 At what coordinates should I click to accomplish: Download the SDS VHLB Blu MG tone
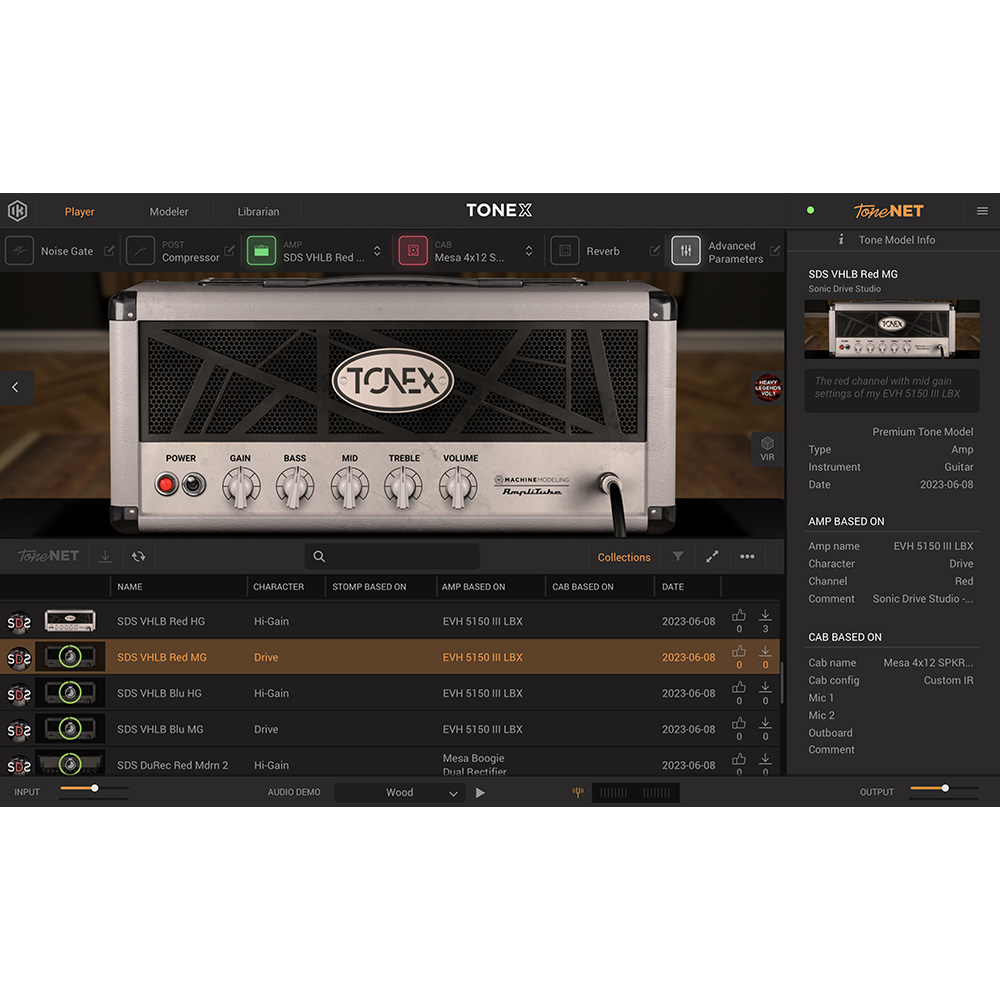pyautogui.click(x=765, y=723)
